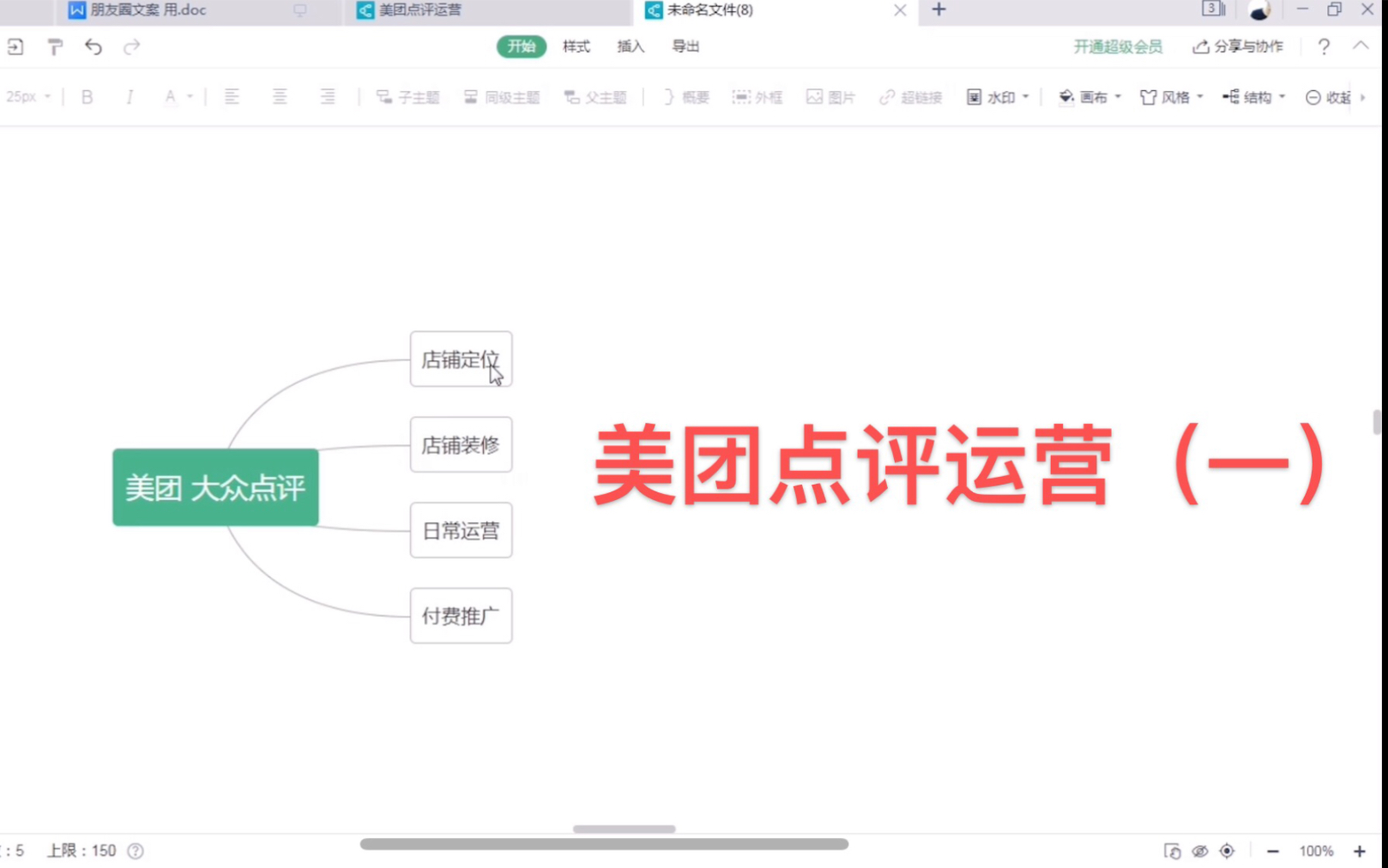
Task: Click 开通超级会员 link
Action: pyautogui.click(x=1118, y=46)
